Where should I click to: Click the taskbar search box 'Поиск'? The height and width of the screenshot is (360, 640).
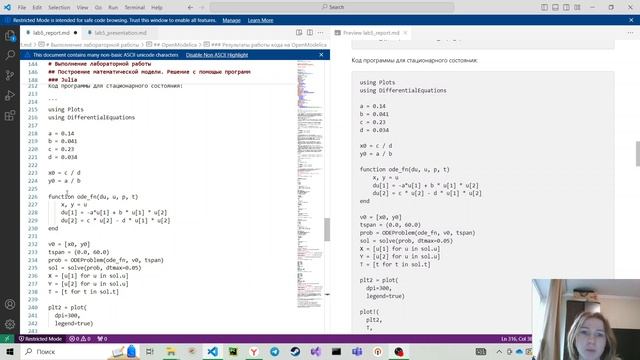pos(62,351)
